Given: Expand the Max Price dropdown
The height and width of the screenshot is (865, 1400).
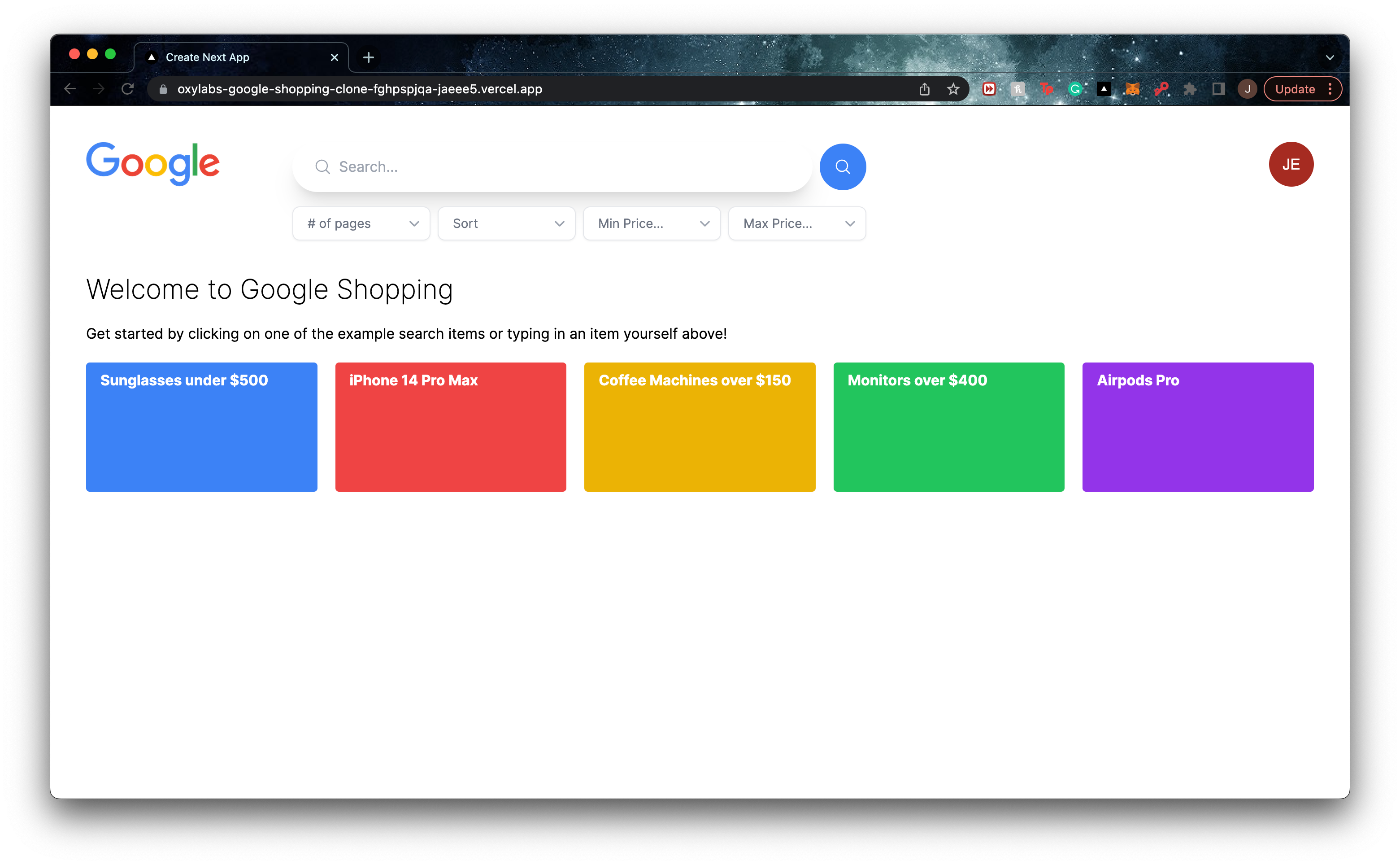Looking at the screenshot, I should click(x=796, y=224).
